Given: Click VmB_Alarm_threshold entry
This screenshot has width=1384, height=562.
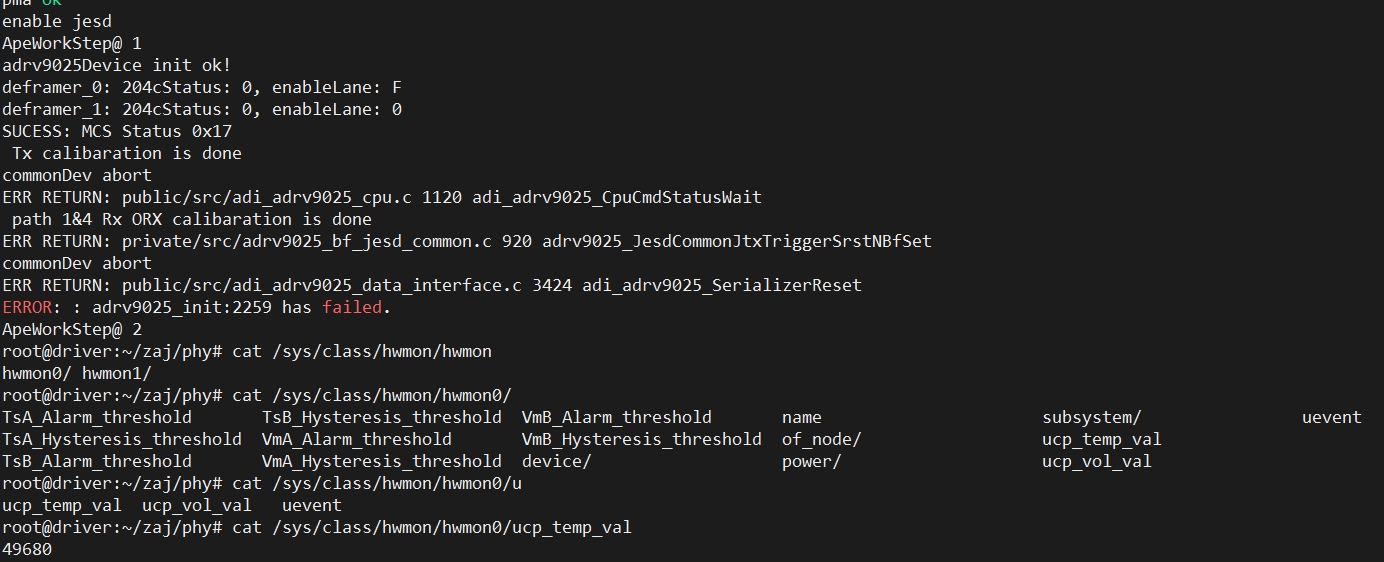Looking at the screenshot, I should coord(617,417).
